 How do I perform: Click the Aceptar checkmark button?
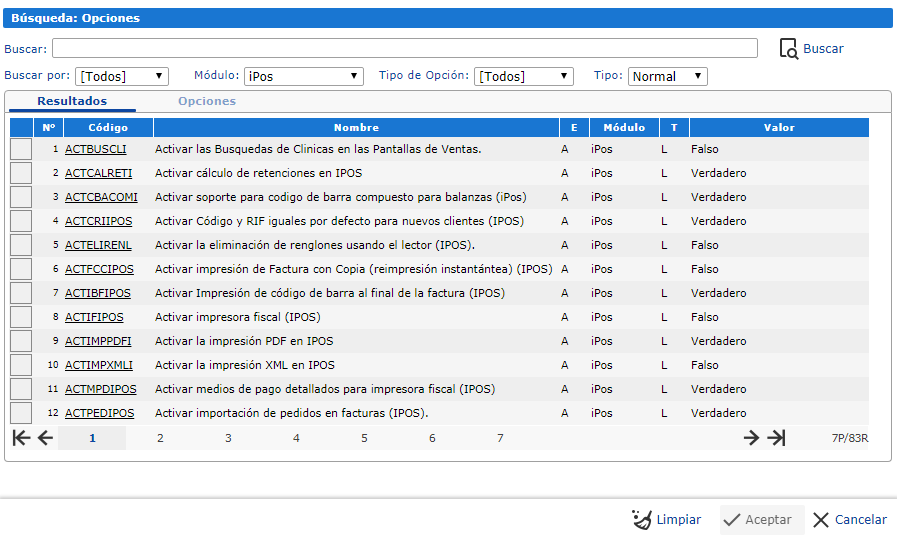[761, 520]
